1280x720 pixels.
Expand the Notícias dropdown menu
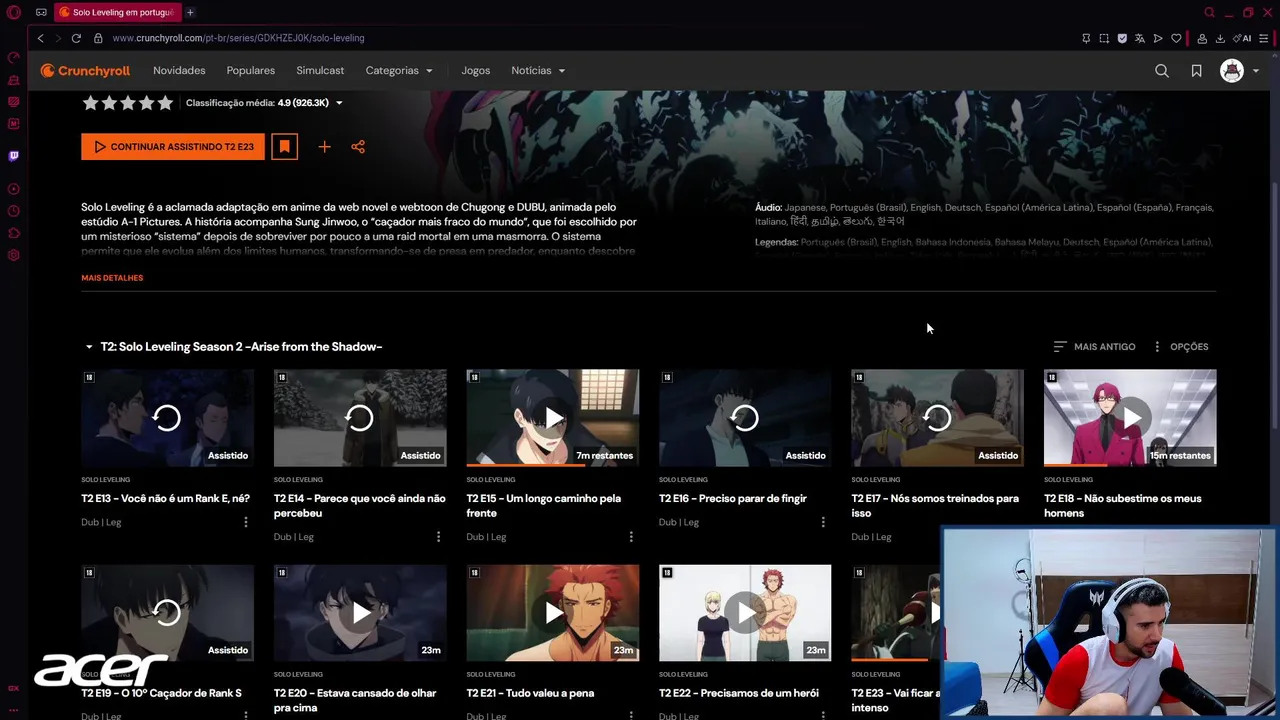(x=538, y=71)
